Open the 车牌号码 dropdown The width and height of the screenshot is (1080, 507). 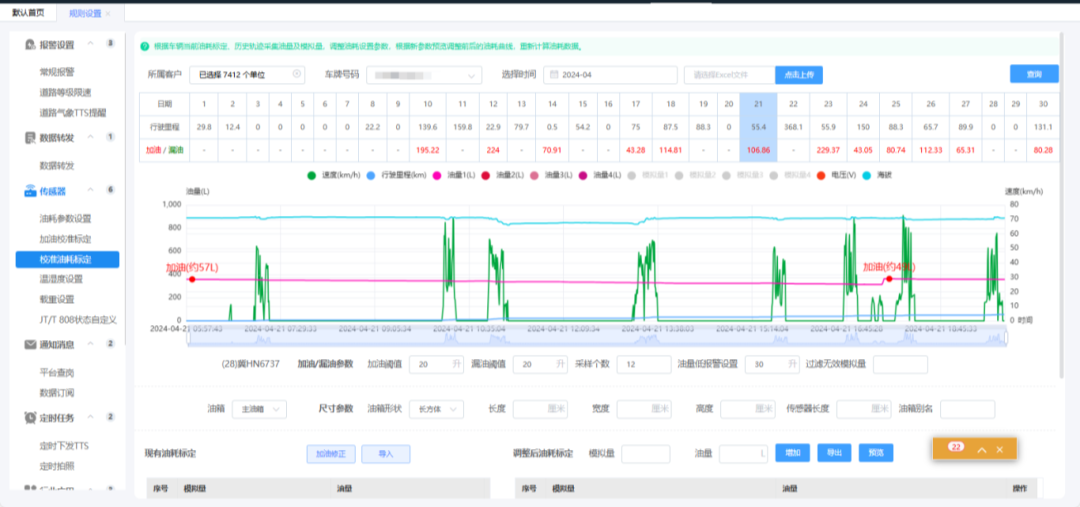[x=424, y=75]
